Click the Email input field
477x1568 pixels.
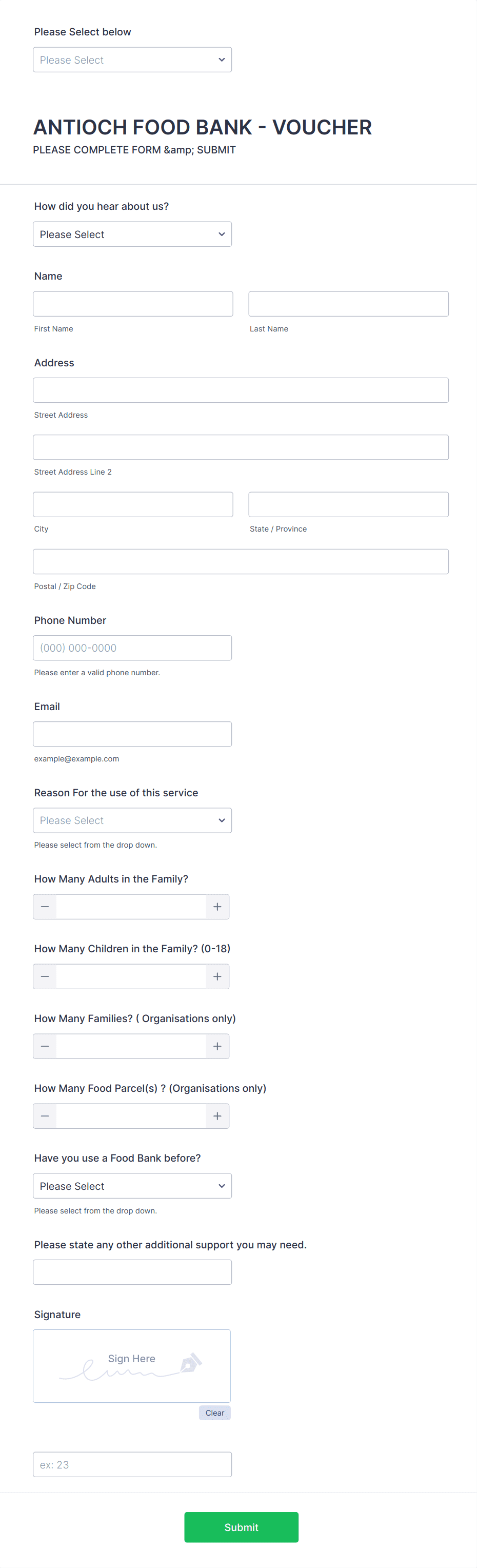click(132, 734)
